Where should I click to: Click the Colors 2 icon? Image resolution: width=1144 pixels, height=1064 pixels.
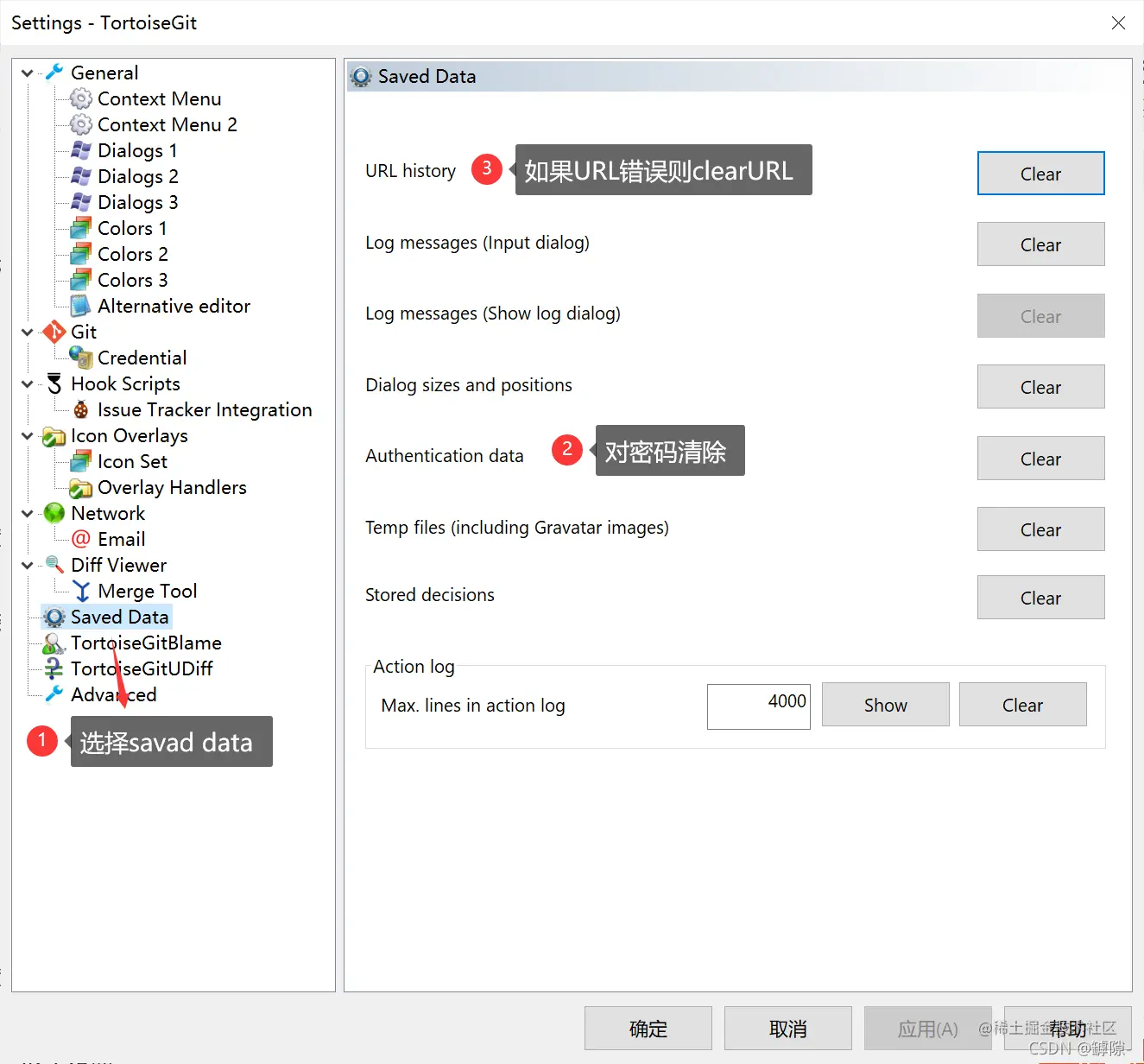81,254
